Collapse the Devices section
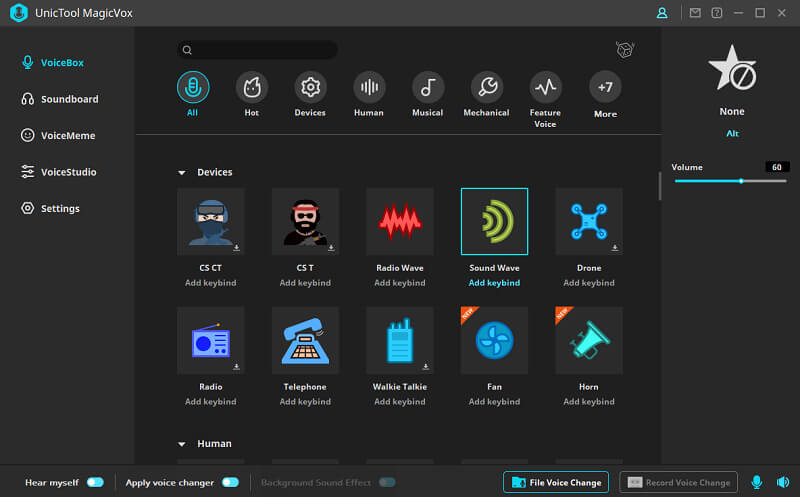 point(182,173)
